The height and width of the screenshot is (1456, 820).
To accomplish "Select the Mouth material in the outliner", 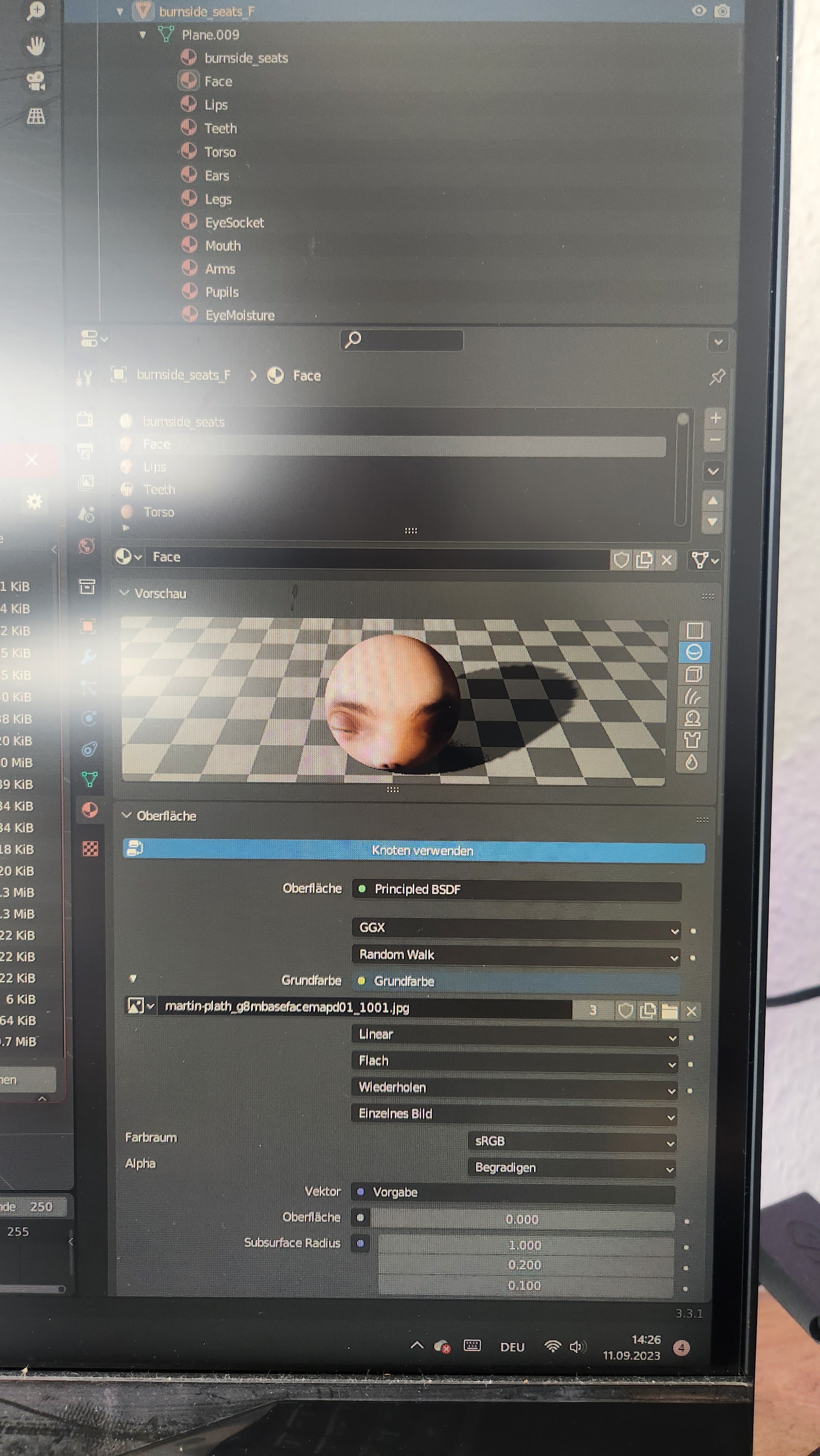I will tap(223, 246).
